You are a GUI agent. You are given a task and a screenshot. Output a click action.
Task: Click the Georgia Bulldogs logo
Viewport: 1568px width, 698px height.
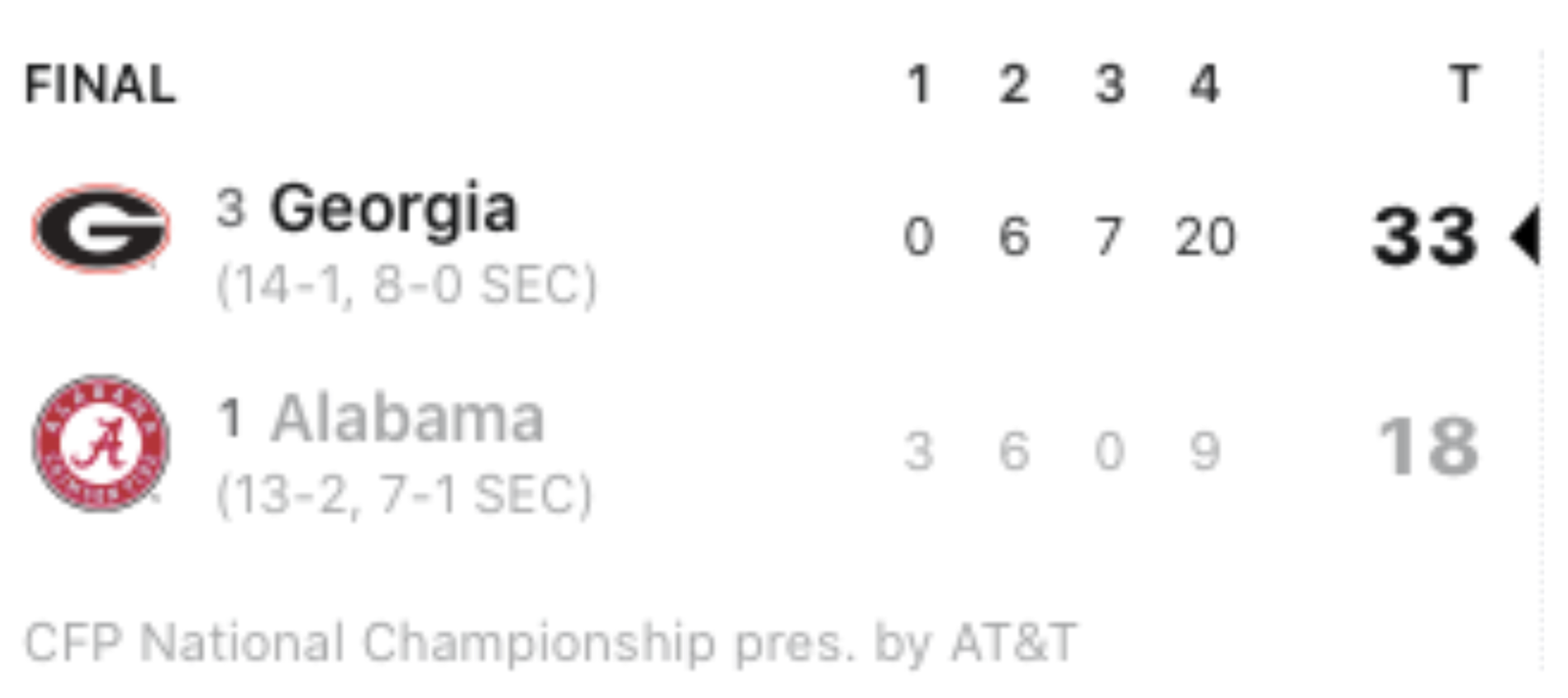(x=101, y=228)
